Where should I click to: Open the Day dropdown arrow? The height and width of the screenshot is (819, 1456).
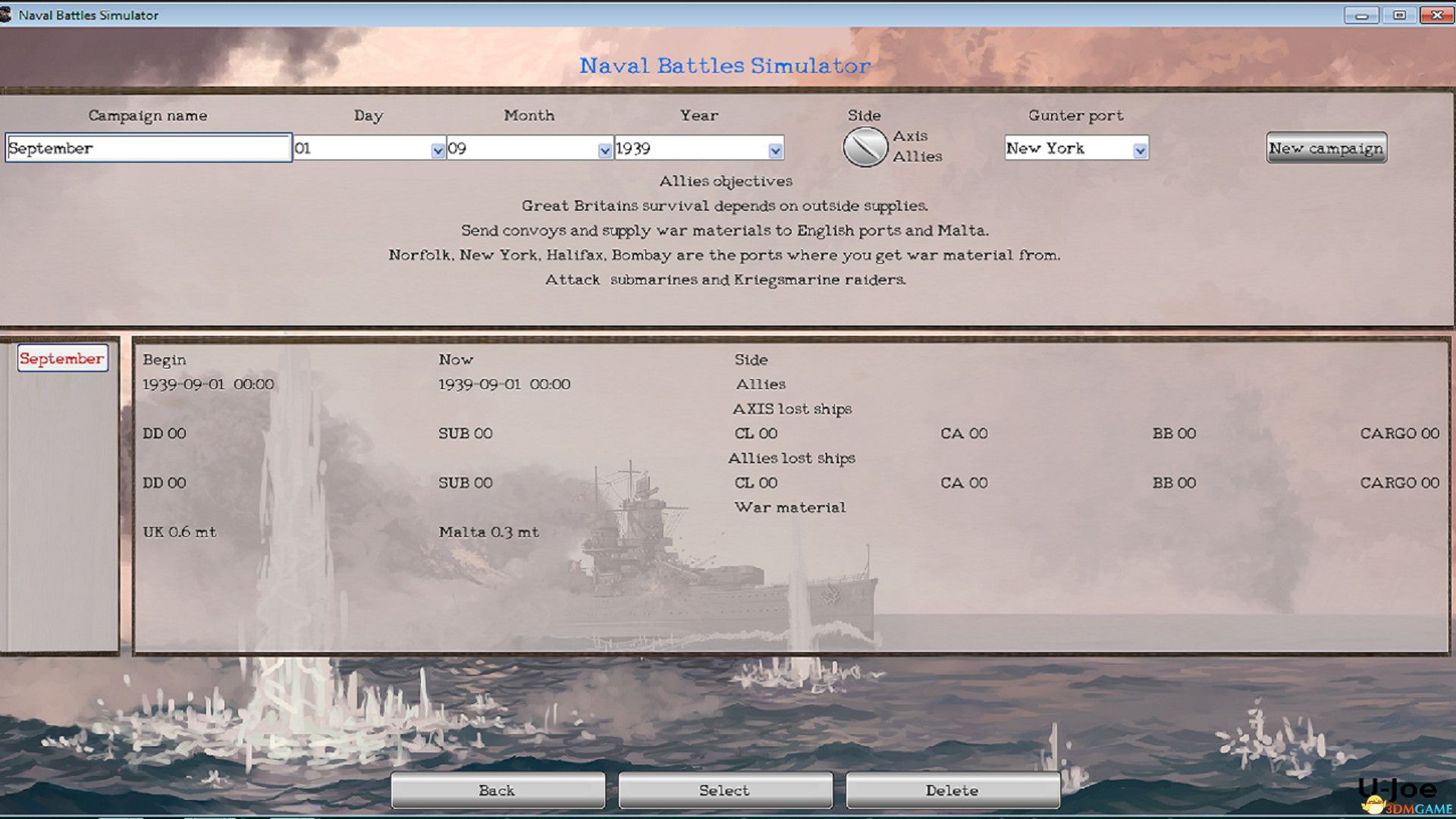tap(438, 150)
